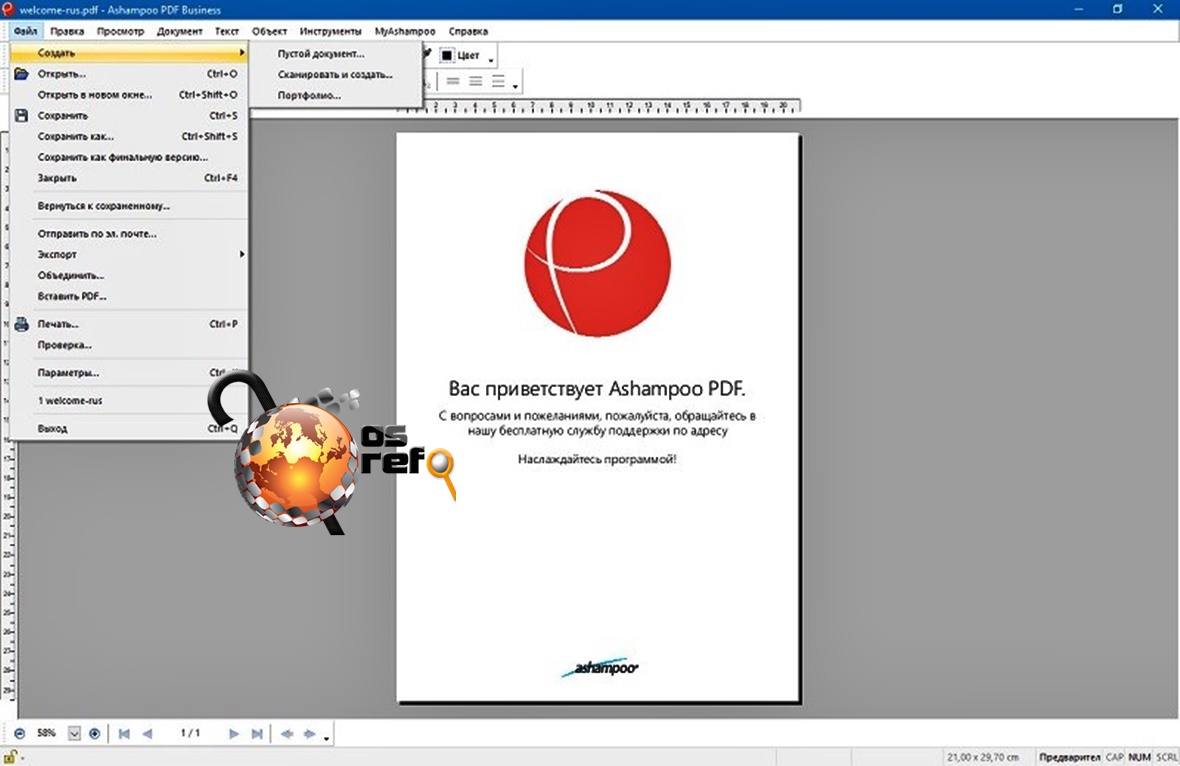Select Выход to quit the program

point(129,428)
